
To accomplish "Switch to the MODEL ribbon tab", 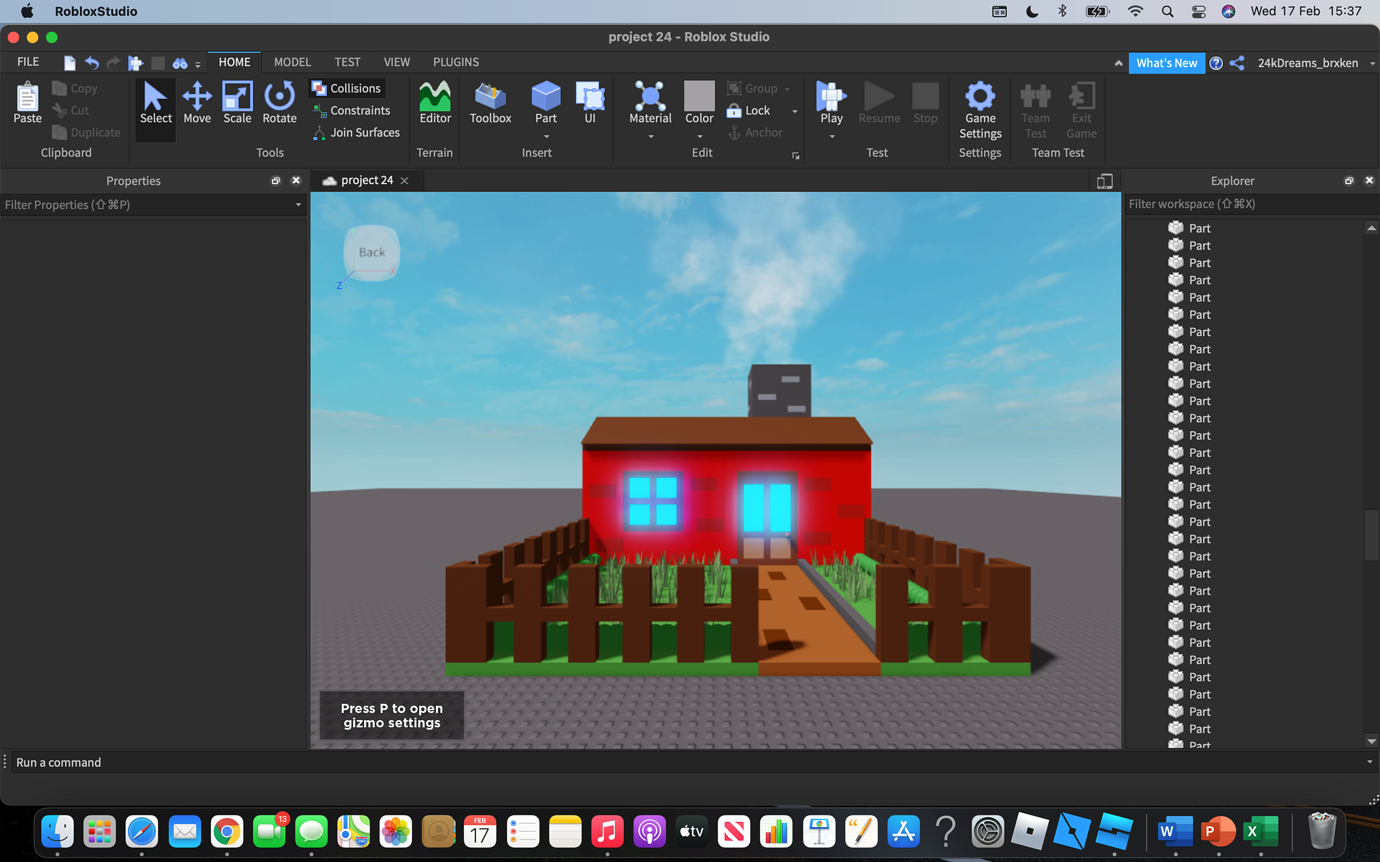I will pos(292,62).
